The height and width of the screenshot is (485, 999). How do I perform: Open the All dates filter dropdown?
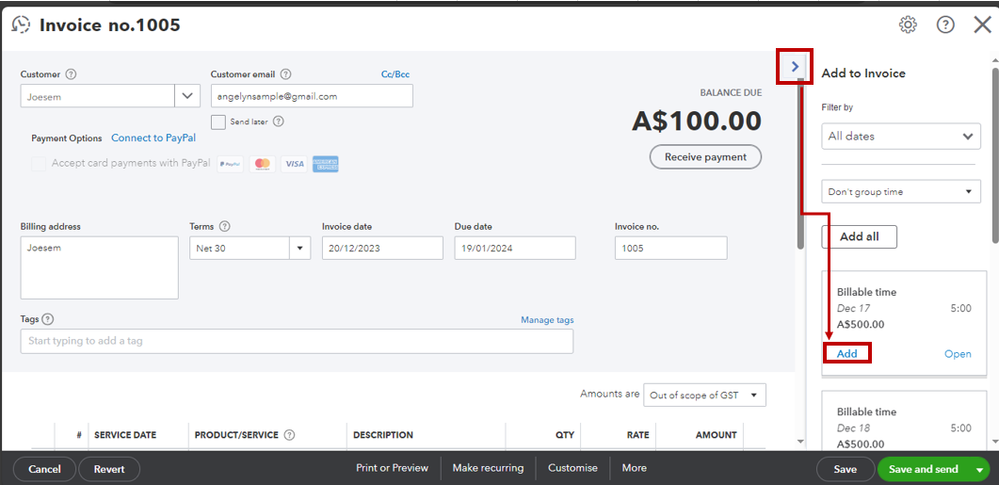pyautogui.click(x=901, y=136)
